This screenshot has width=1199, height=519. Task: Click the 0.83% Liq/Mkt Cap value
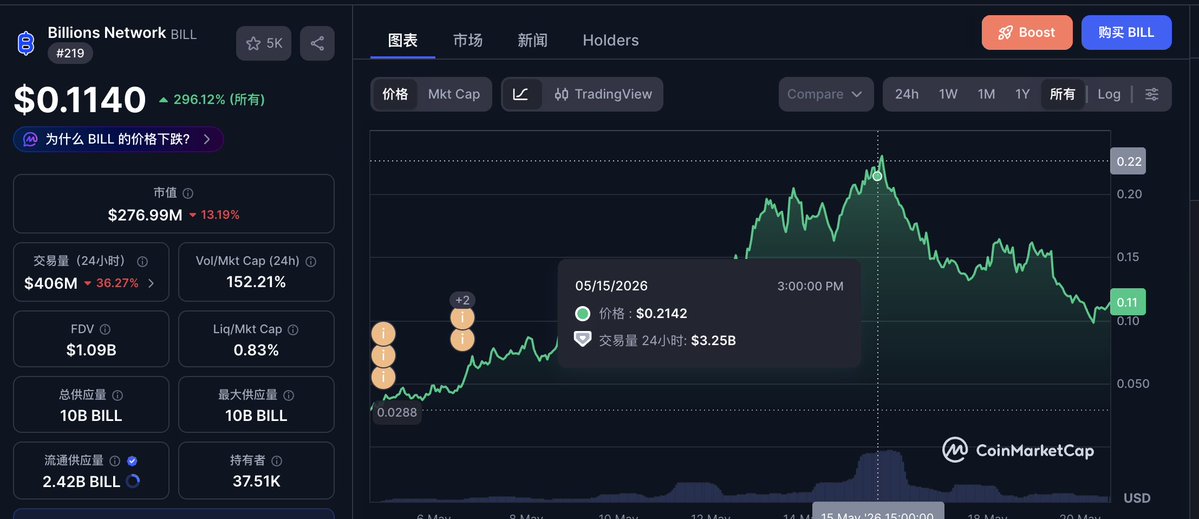pos(256,350)
